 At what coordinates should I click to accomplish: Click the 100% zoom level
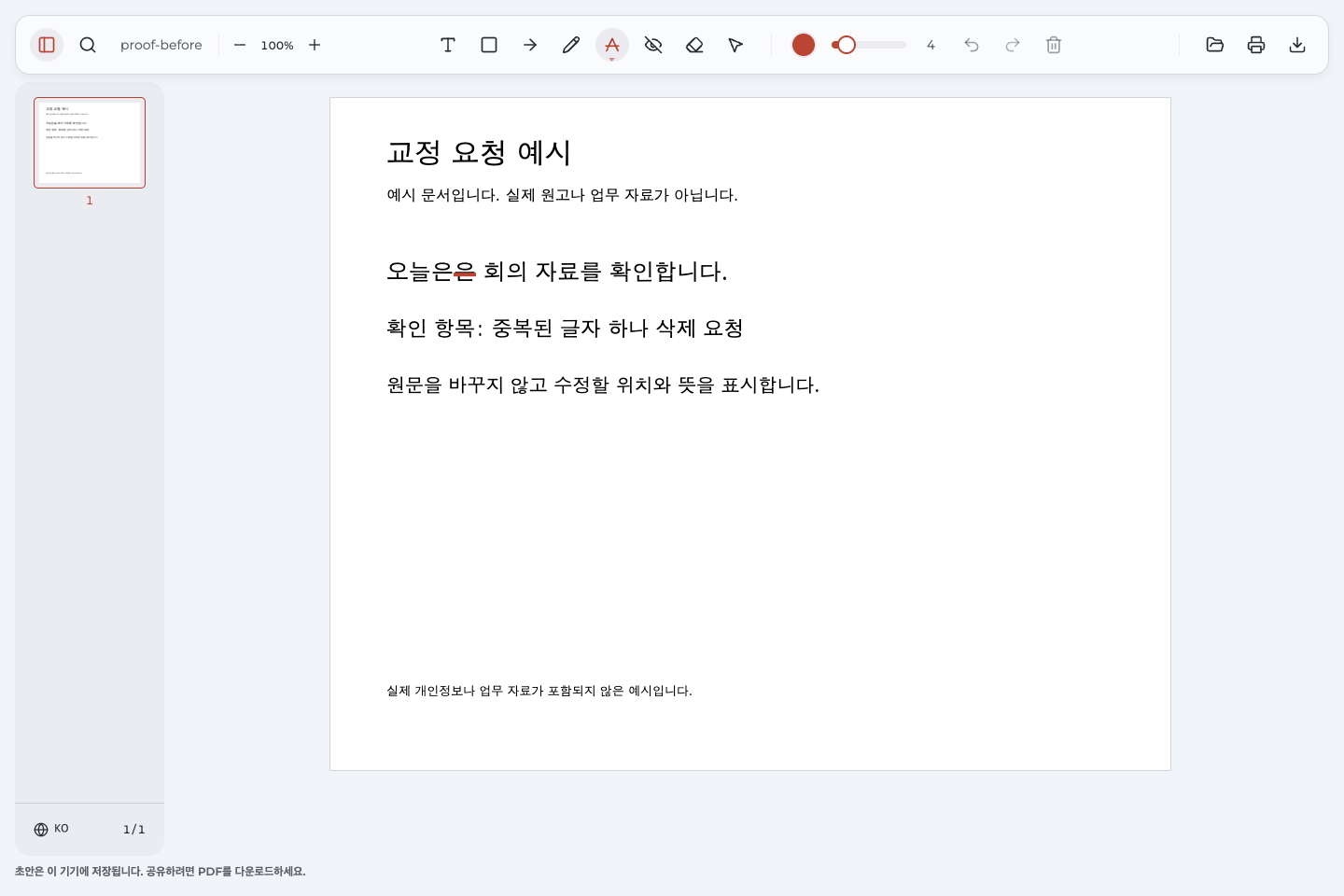277,45
